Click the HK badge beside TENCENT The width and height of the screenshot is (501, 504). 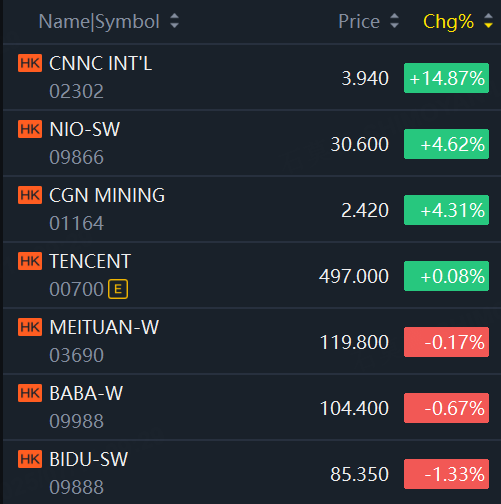[30, 261]
